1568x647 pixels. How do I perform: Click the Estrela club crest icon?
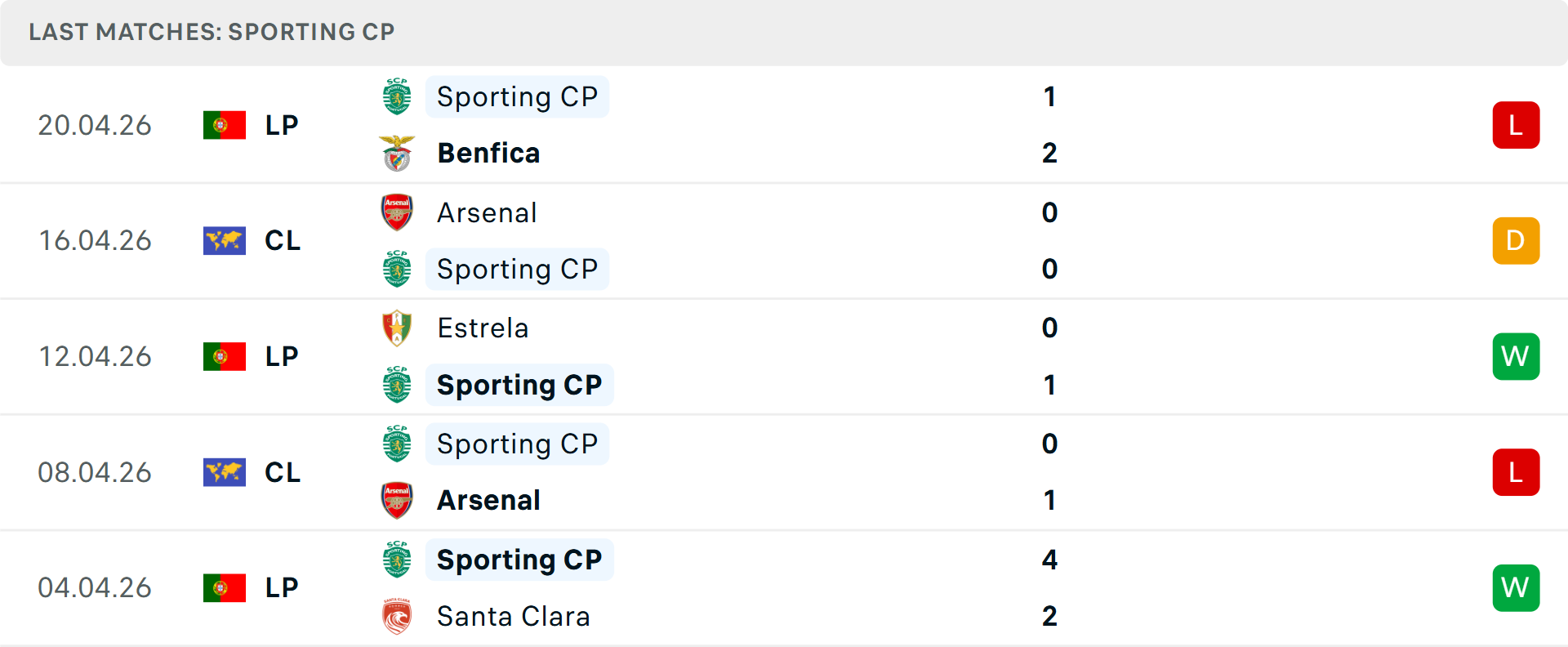click(x=397, y=328)
